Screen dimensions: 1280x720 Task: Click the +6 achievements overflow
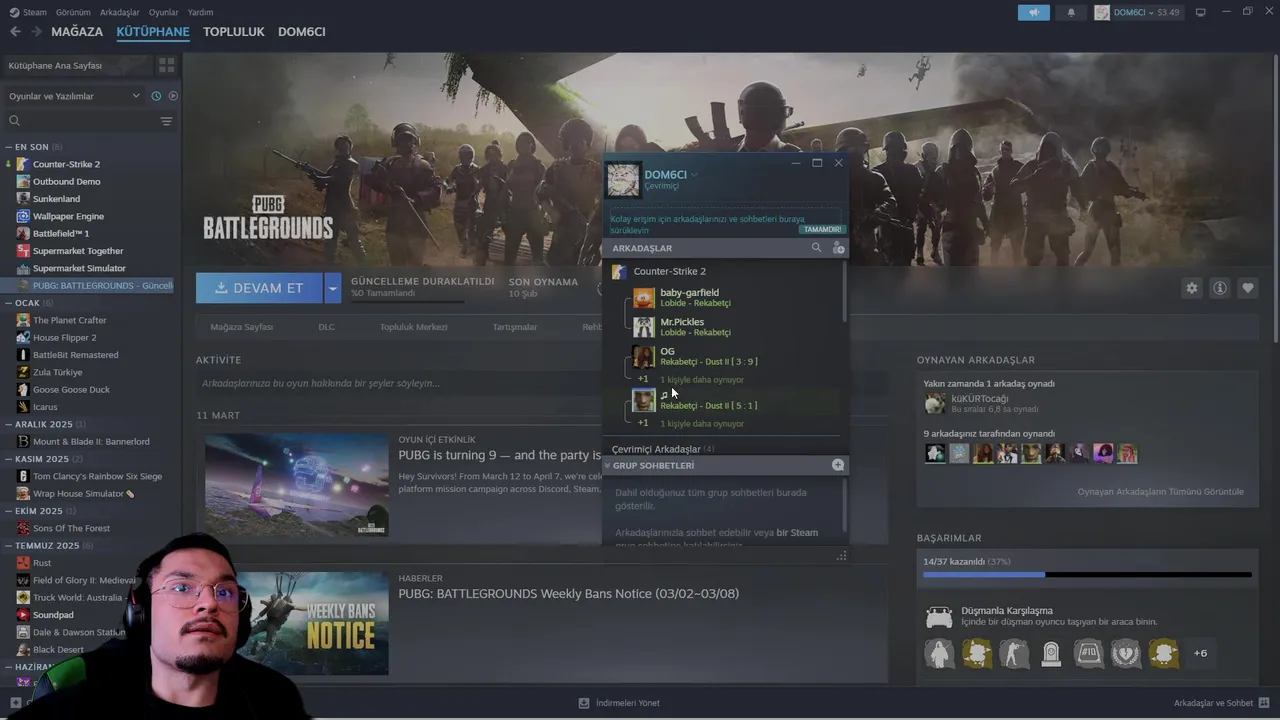[1200, 653]
